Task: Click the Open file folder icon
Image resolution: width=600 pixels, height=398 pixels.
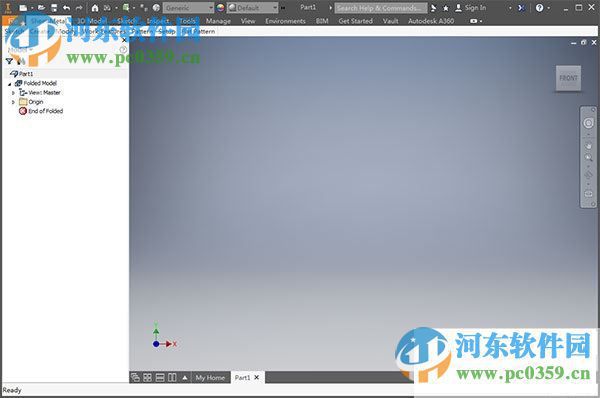Action: [41, 8]
